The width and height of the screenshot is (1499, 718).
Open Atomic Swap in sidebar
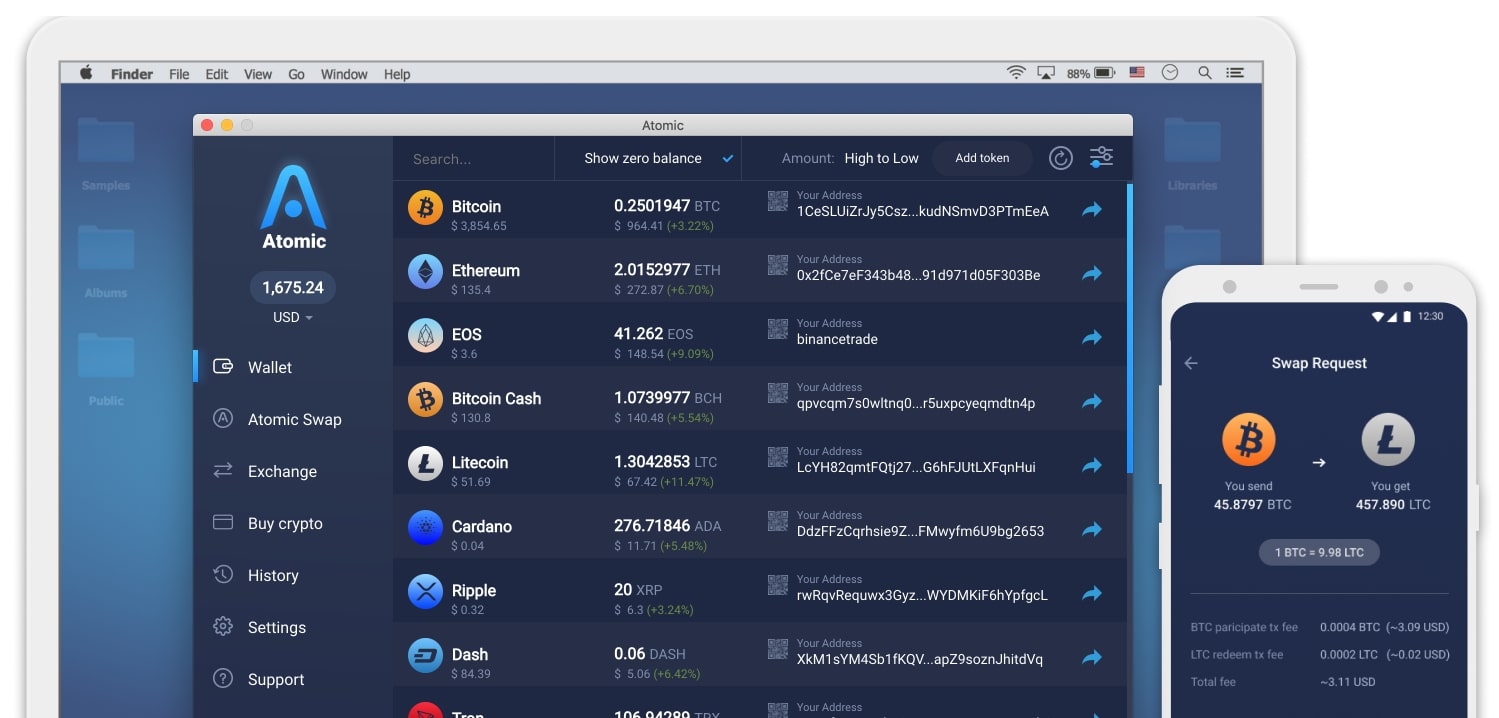click(294, 419)
